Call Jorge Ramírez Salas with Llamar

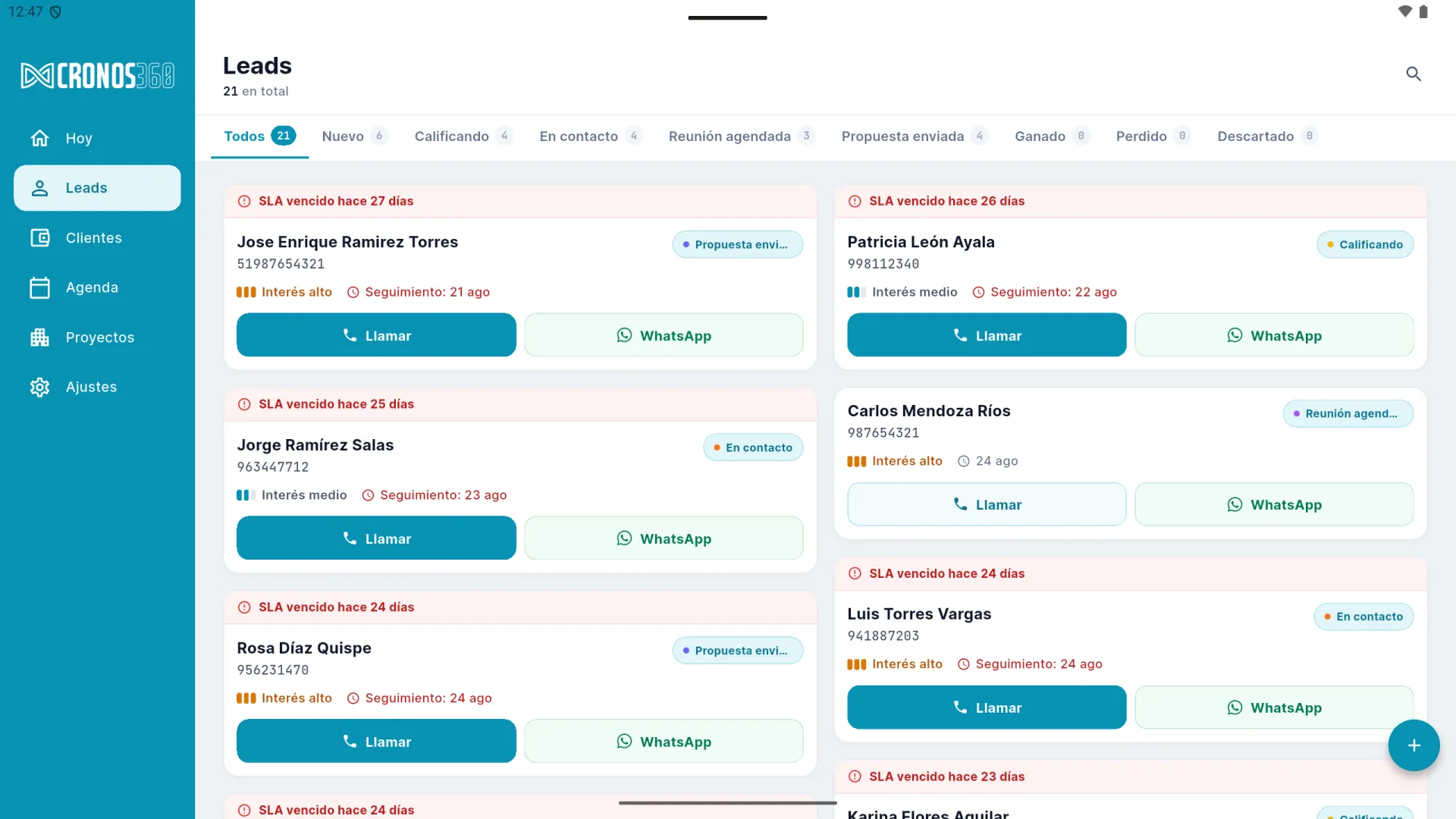coord(376,538)
